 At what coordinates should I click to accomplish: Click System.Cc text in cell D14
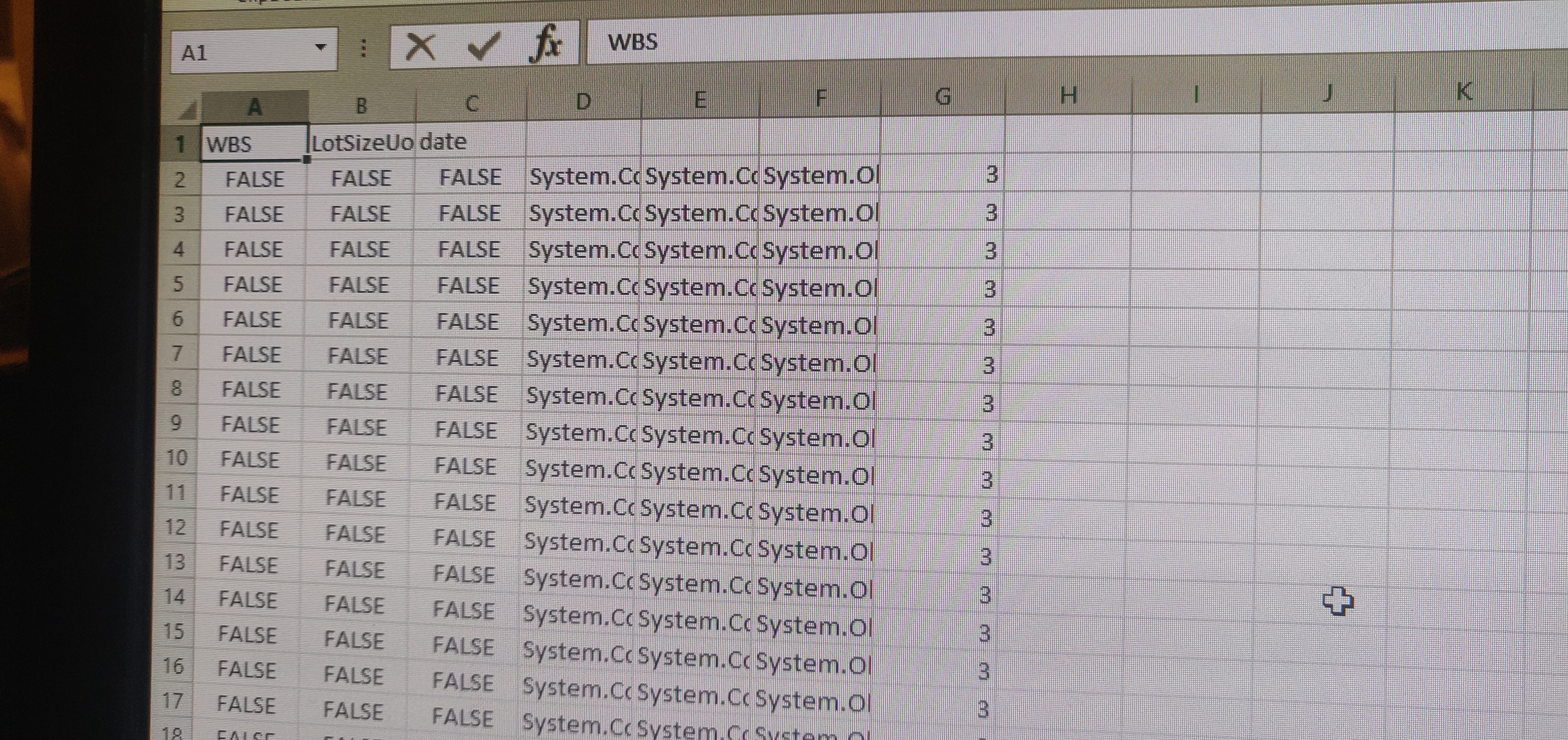[578, 615]
